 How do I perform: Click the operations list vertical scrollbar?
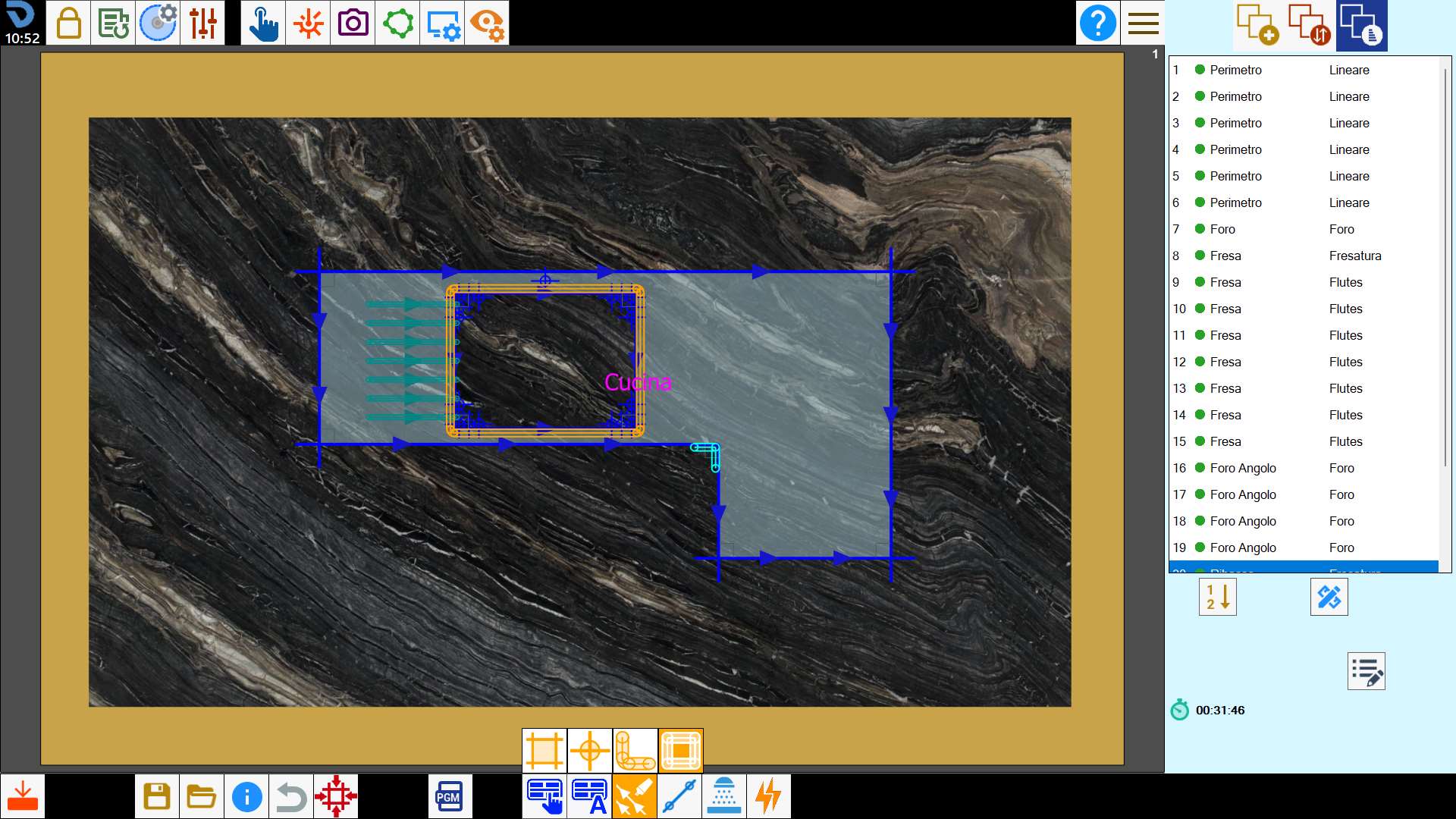click(x=1445, y=315)
